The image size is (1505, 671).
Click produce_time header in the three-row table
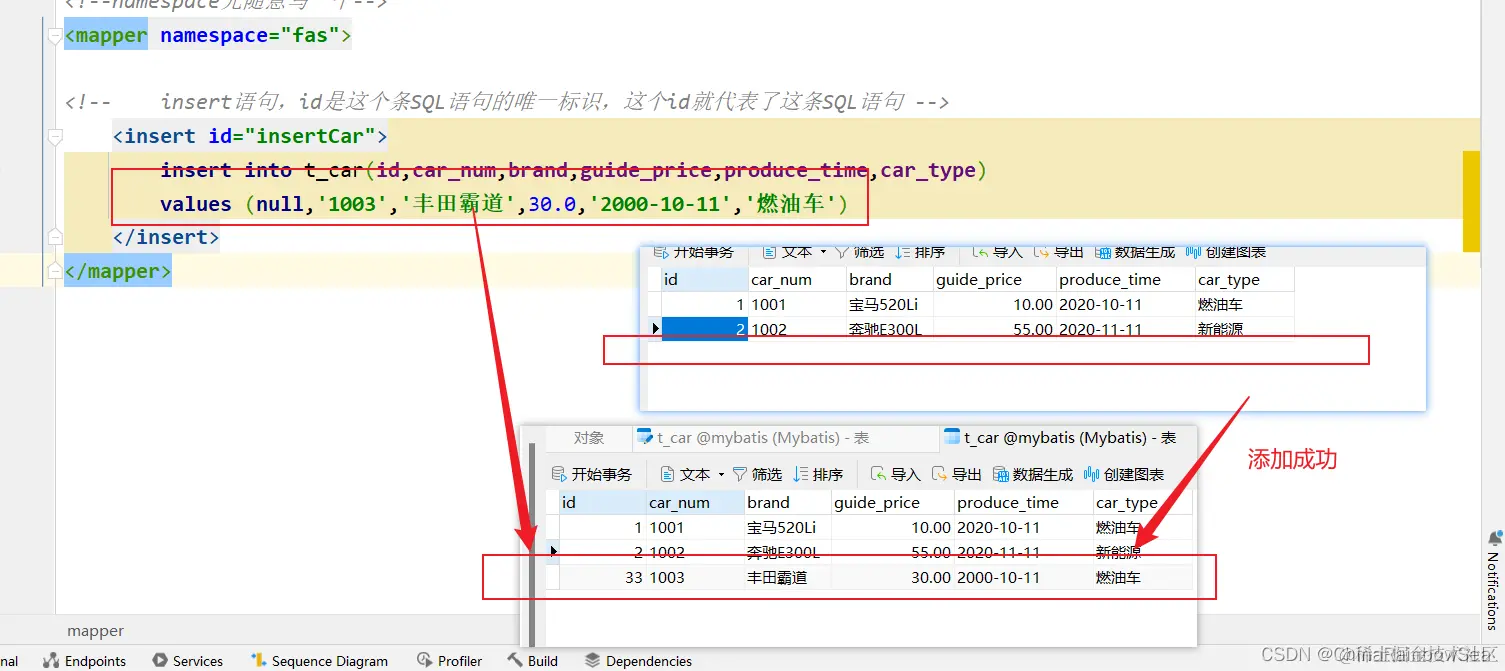pyautogui.click(x=1023, y=502)
